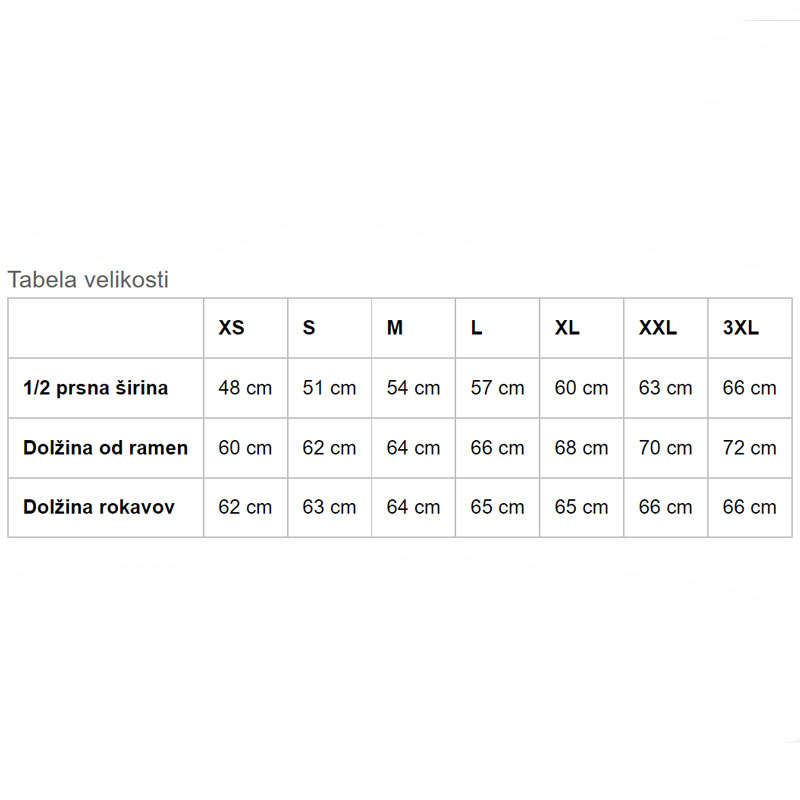800x800 pixels.
Task: Select the XS column header
Action: 231,328
